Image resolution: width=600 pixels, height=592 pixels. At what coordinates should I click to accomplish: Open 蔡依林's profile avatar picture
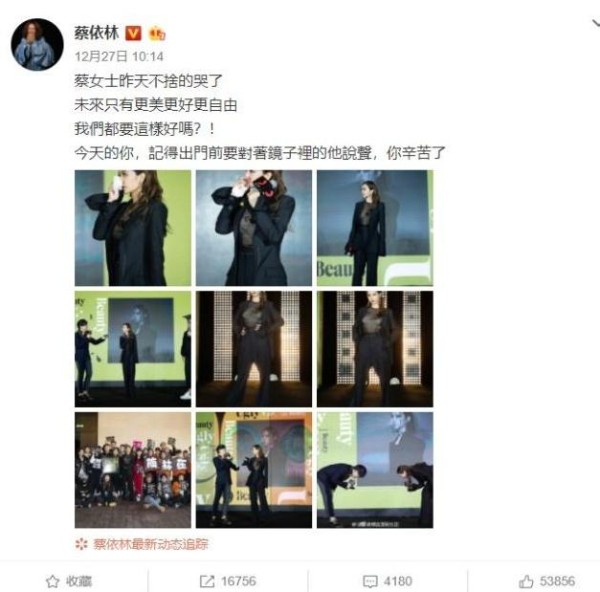pos(37,45)
